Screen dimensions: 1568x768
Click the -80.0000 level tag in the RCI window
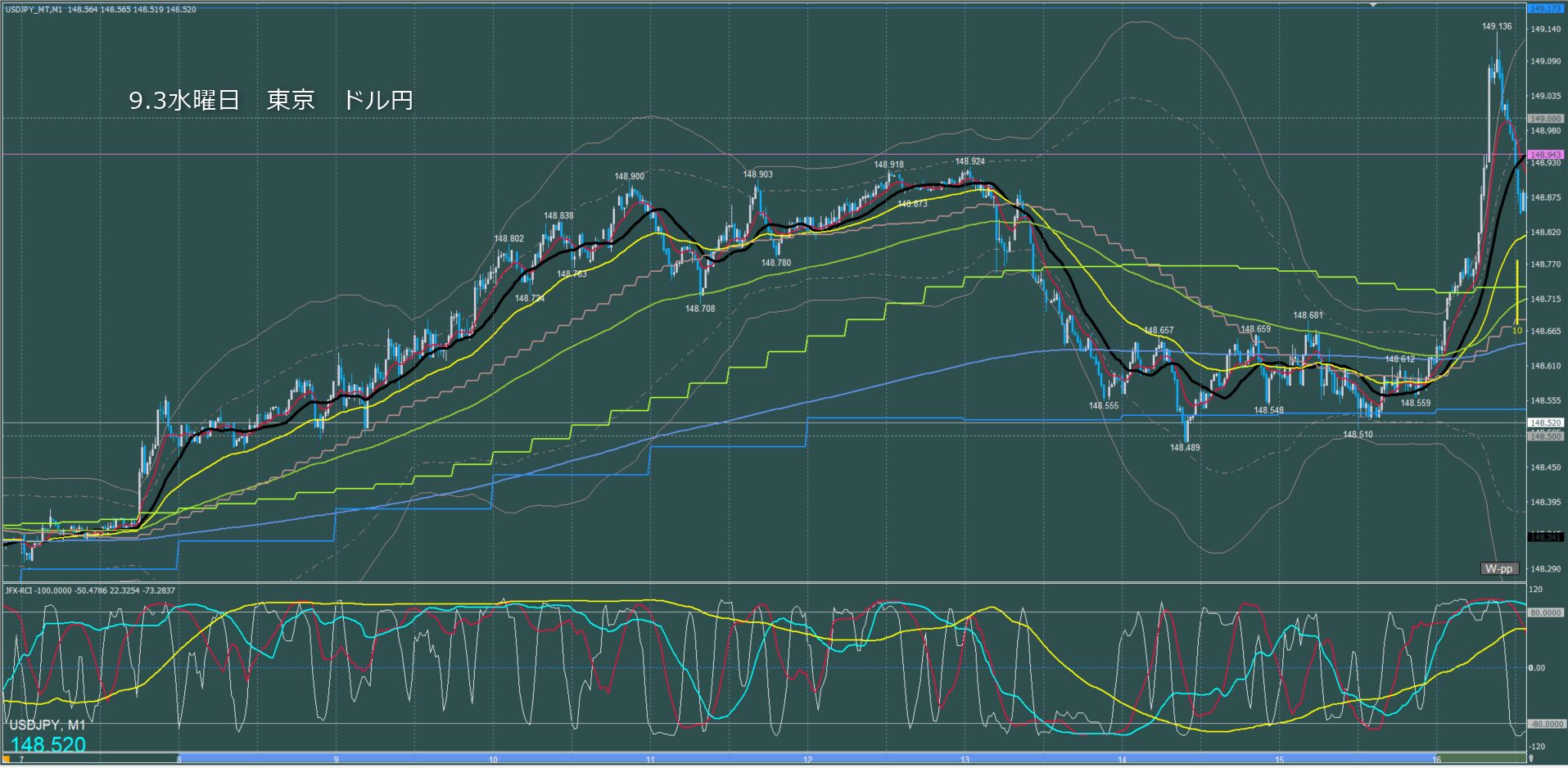tap(1545, 725)
